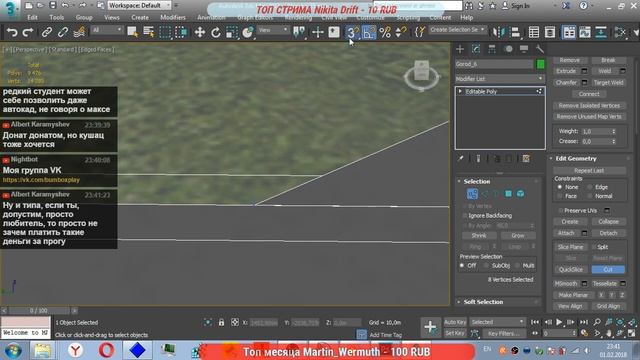640x360 pixels.
Task: Open the Modifier List dropdown
Action: point(500,78)
